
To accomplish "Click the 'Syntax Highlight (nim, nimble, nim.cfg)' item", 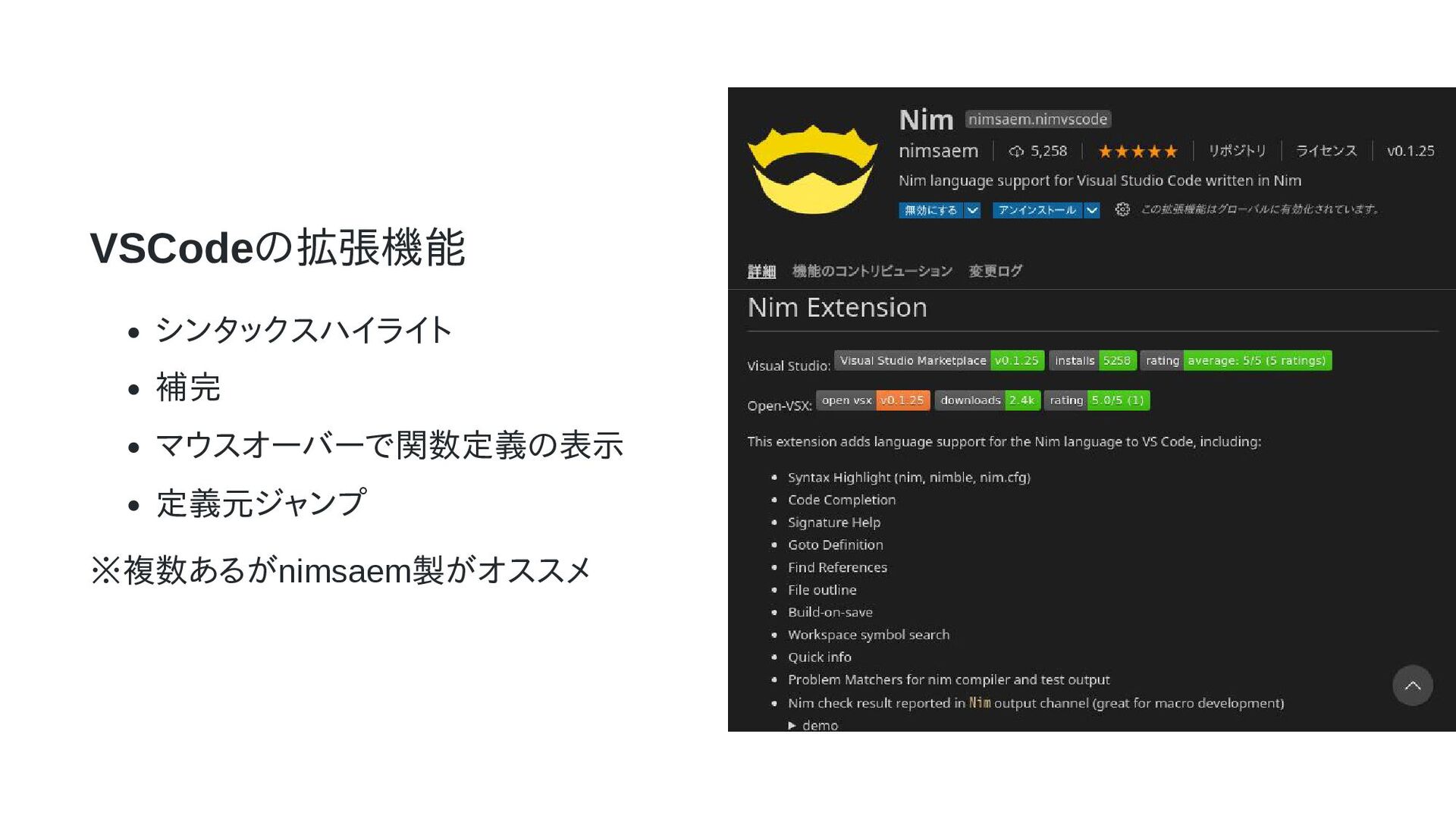I will point(908,477).
